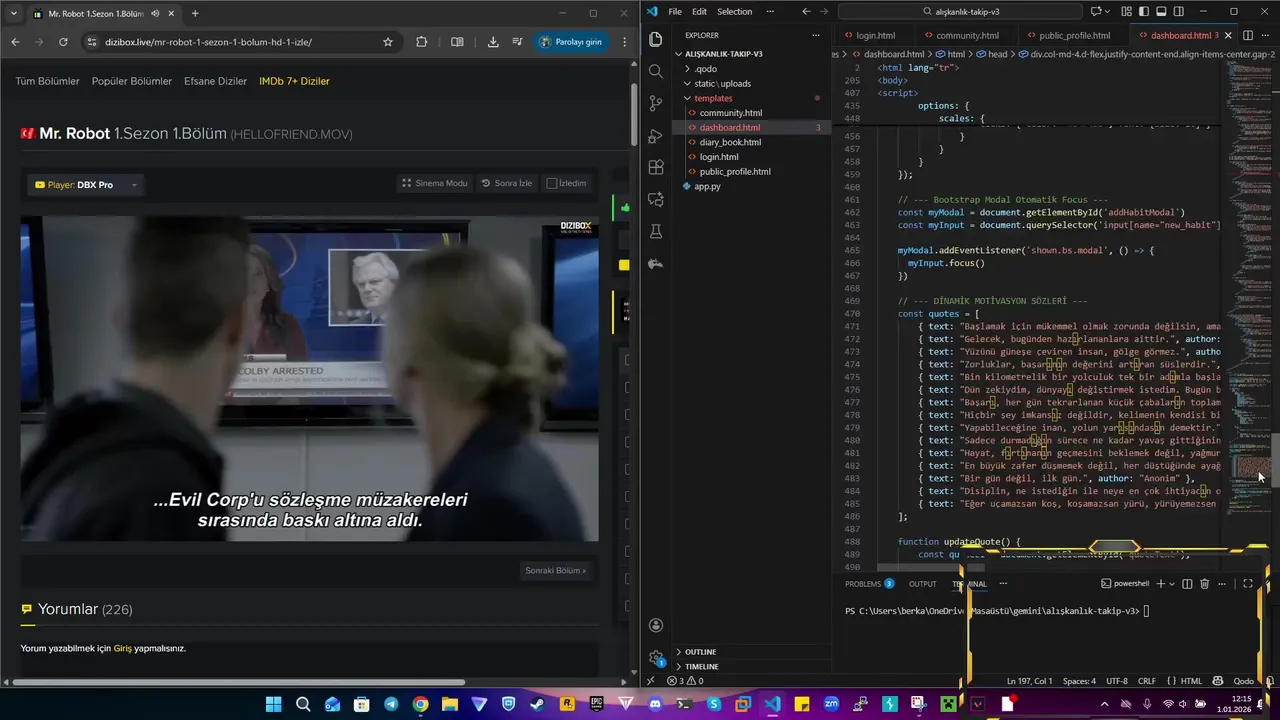Open Chrome tab search dropdown arrow
This screenshot has width=1280, height=720.
[x=14, y=14]
